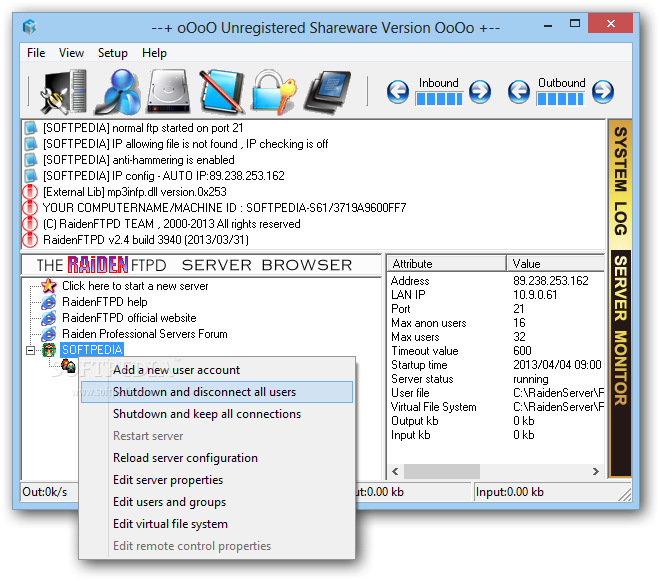
Task: Click the Inbound bandwidth meter bar
Action: coord(439,99)
